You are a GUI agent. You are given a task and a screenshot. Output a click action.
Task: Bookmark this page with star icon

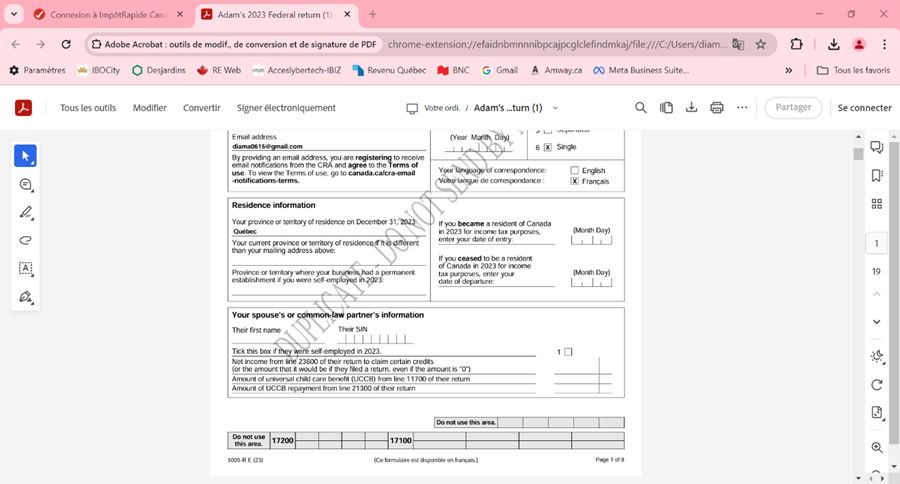[761, 44]
